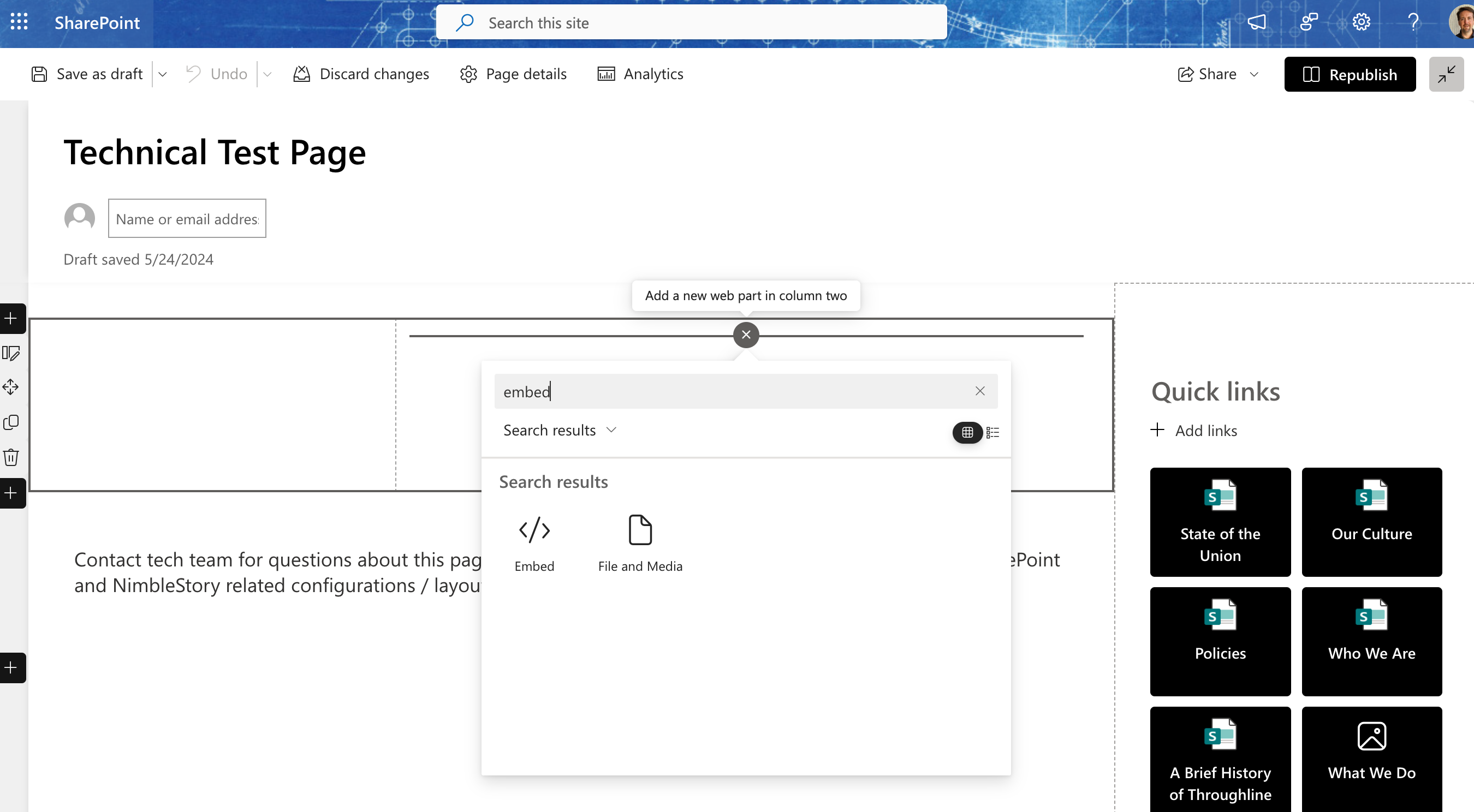Open Page details

click(513, 74)
